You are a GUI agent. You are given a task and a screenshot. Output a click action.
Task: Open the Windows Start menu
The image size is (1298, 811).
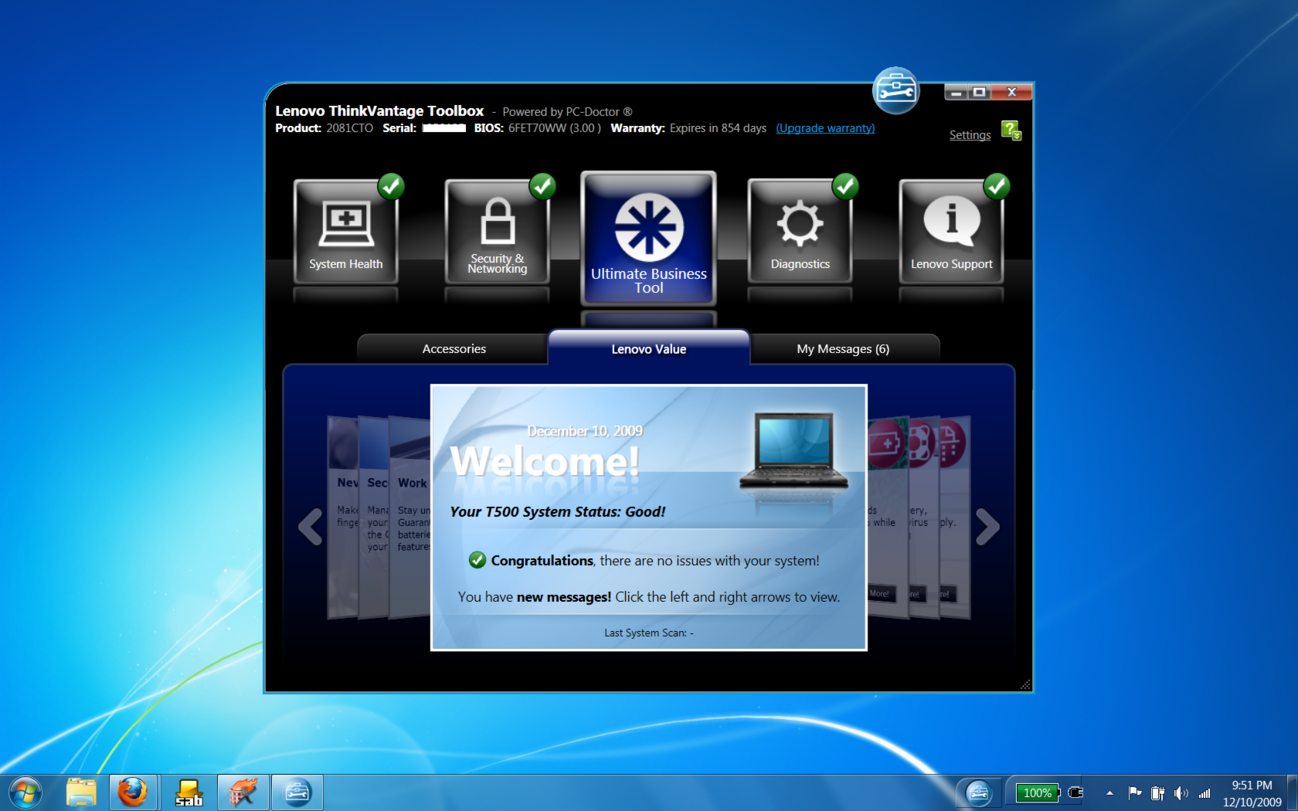(25, 793)
